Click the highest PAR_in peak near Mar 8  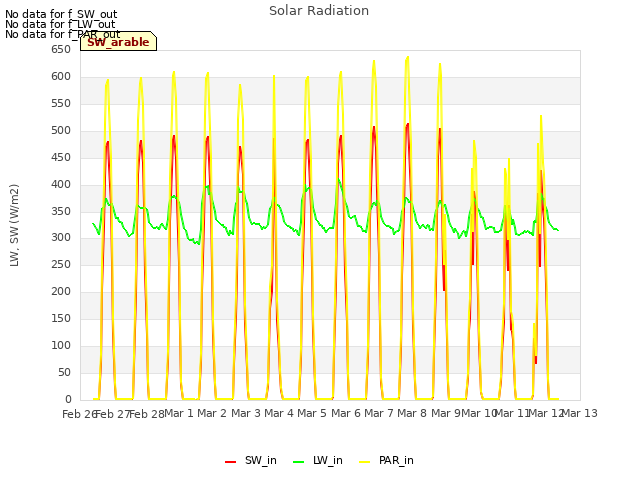pos(408,57)
